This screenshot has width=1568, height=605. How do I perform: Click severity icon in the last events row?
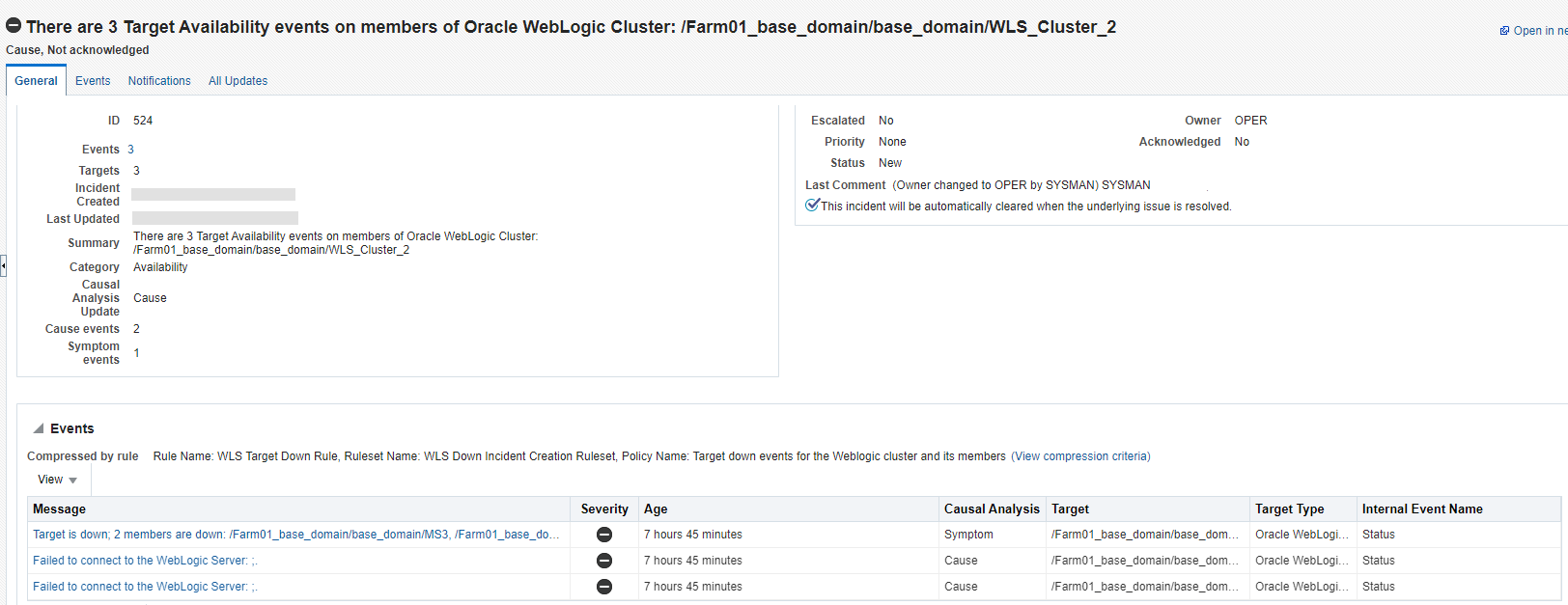coord(604,587)
